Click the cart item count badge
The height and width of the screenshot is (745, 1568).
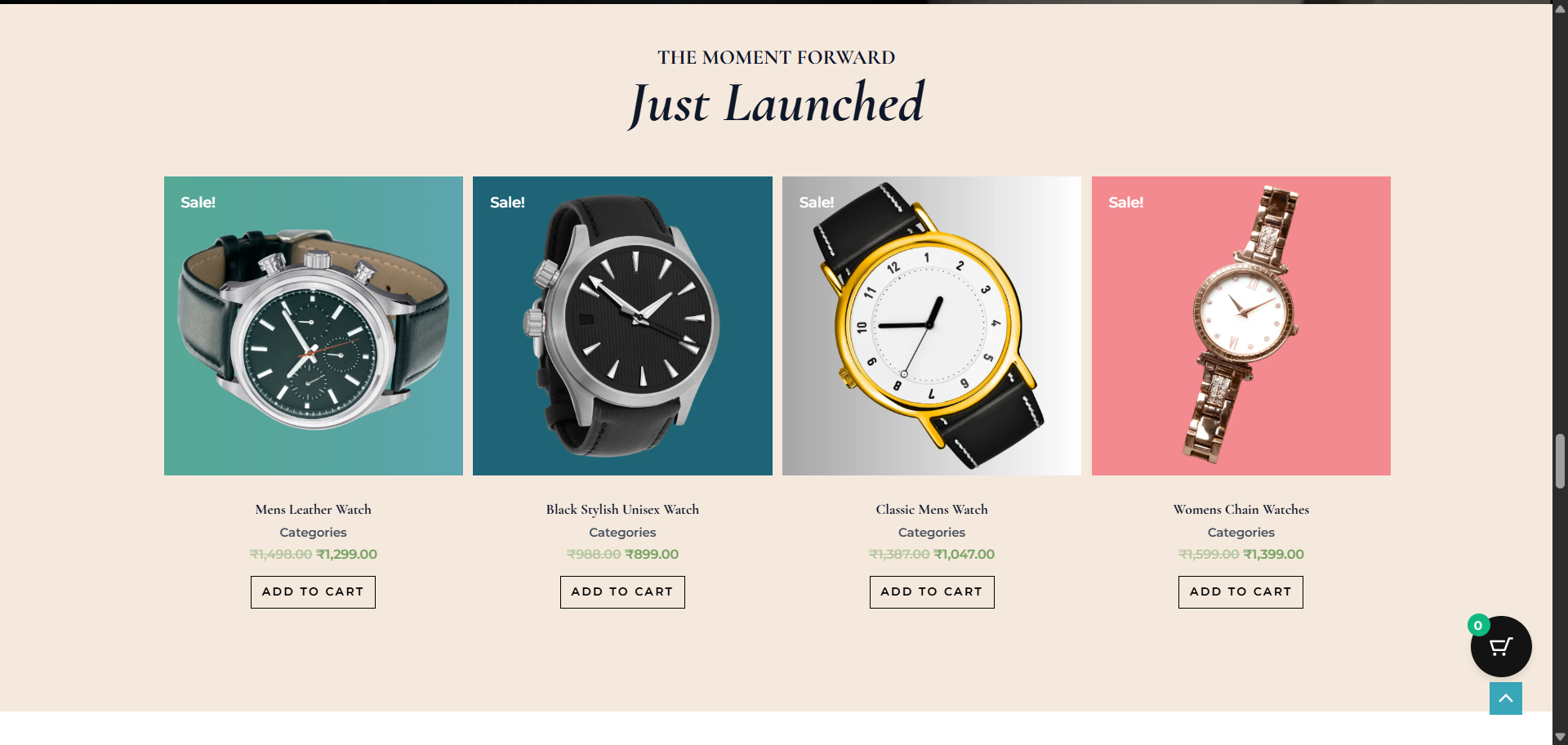click(x=1478, y=626)
